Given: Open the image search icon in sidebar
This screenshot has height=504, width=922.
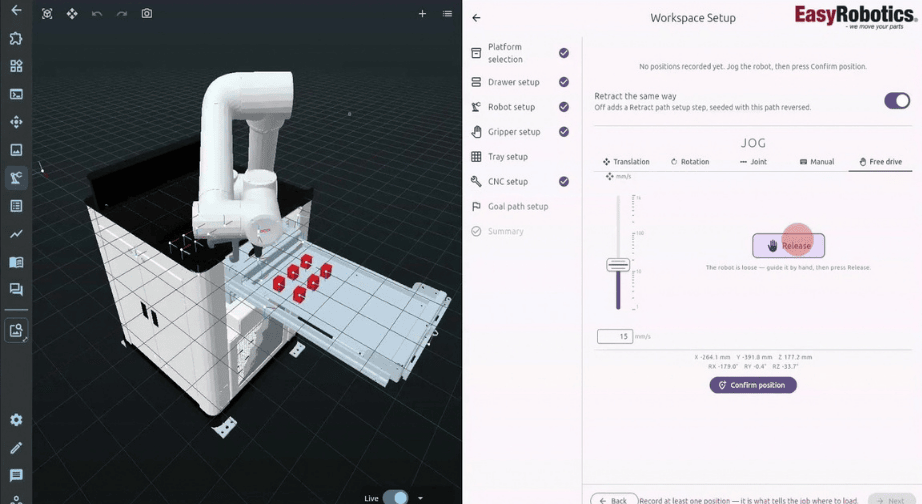Looking at the screenshot, I should [x=16, y=331].
